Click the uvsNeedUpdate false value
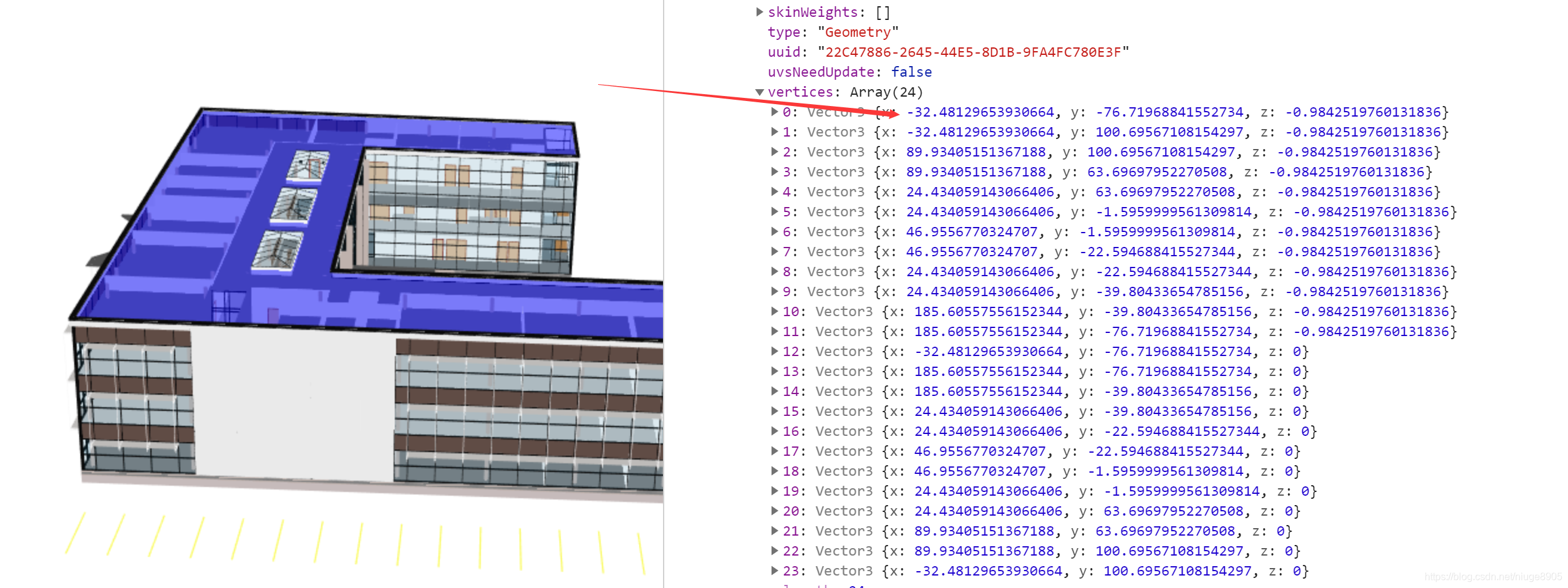Image resolution: width=1568 pixels, height=588 pixels. coord(911,72)
